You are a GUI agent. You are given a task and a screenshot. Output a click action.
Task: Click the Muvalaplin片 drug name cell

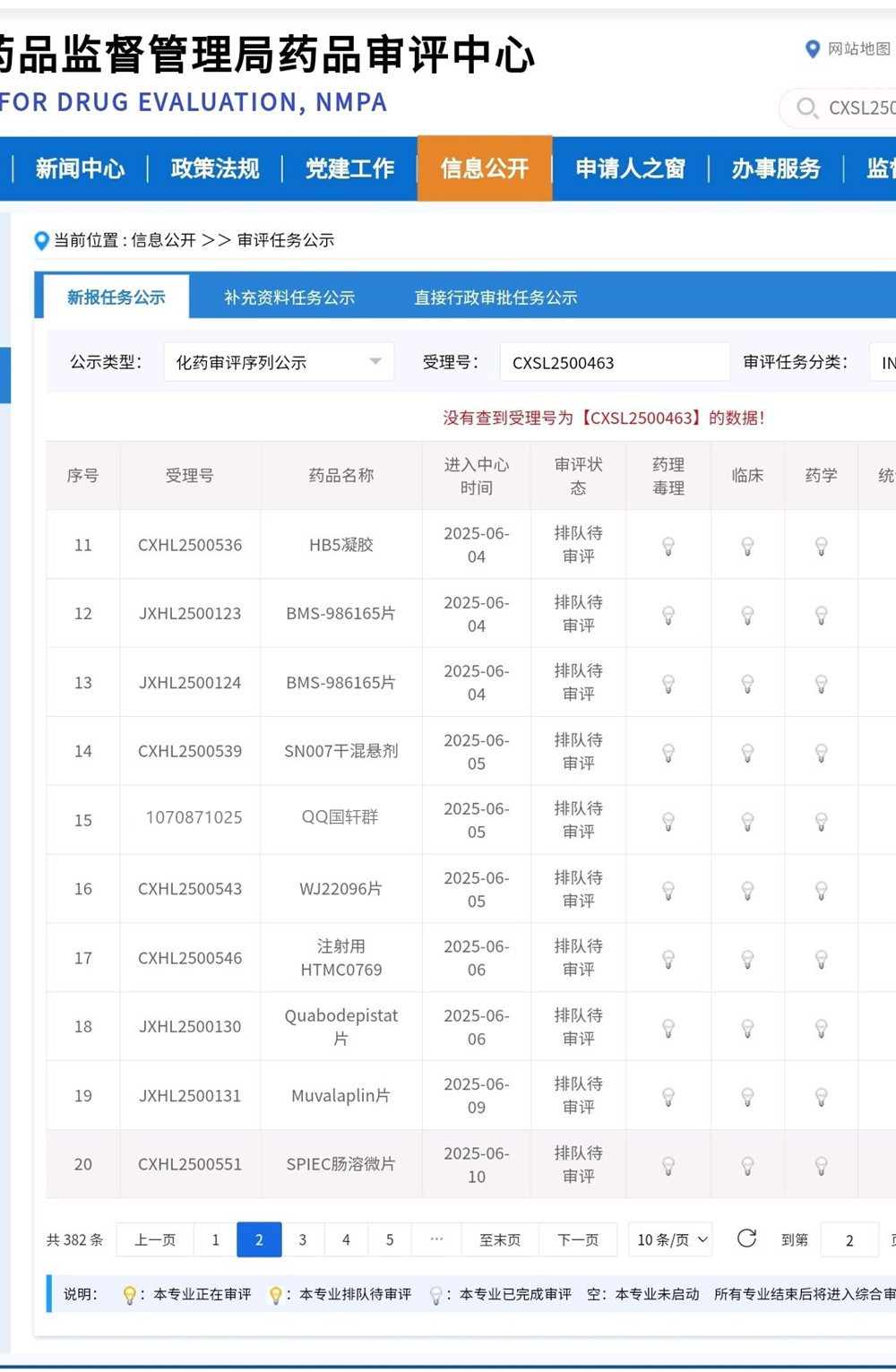pos(340,1095)
